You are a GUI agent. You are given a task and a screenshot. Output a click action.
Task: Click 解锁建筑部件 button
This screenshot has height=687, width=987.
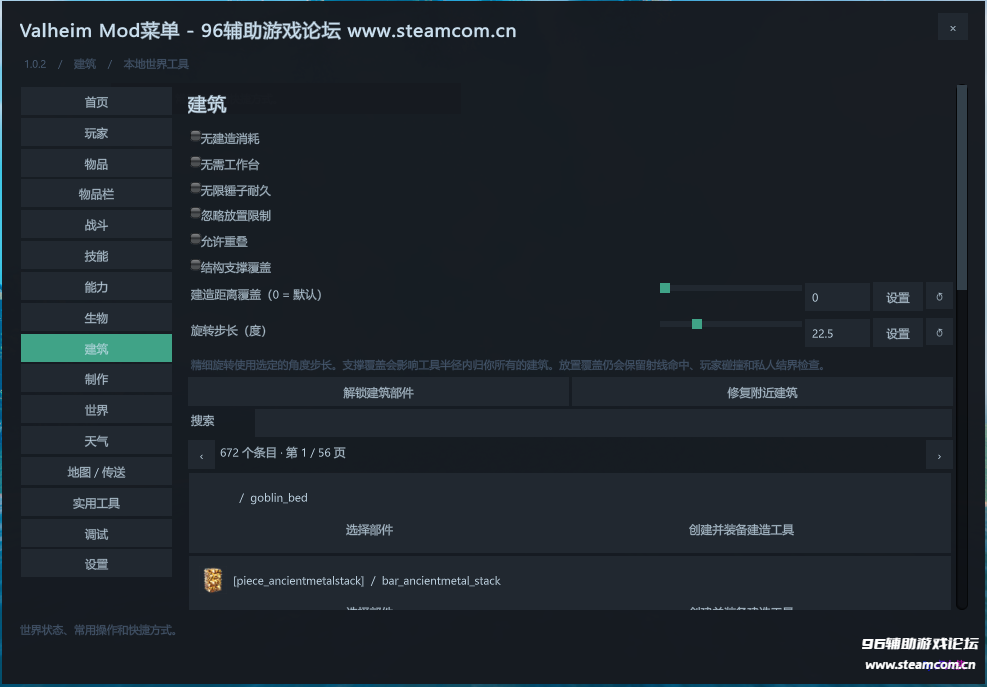click(378, 392)
